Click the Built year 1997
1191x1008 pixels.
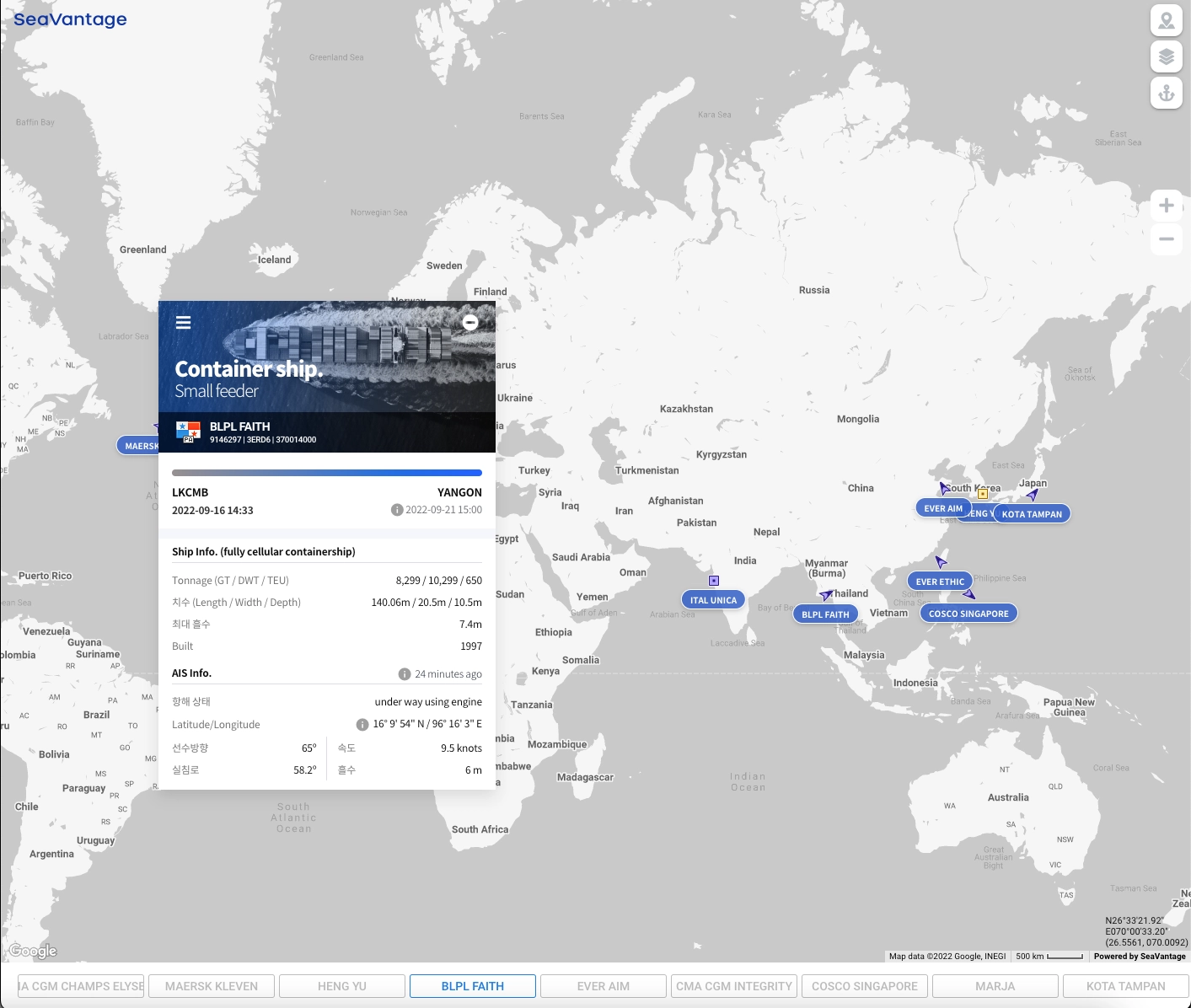[471, 646]
